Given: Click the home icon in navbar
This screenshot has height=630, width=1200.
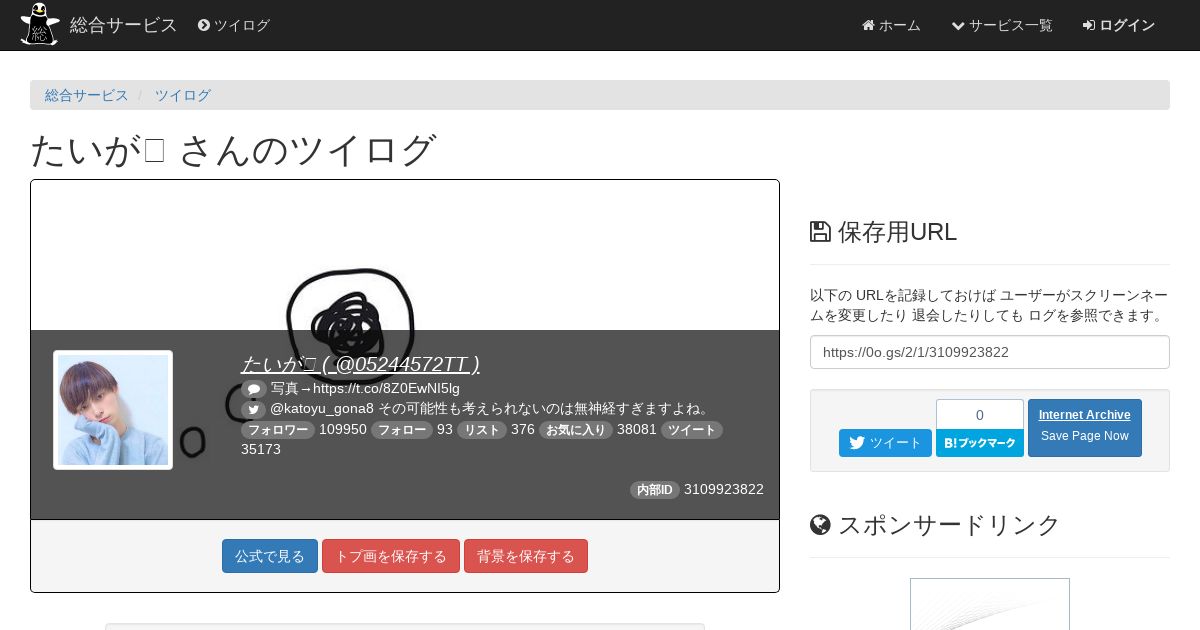Looking at the screenshot, I should pos(868,25).
